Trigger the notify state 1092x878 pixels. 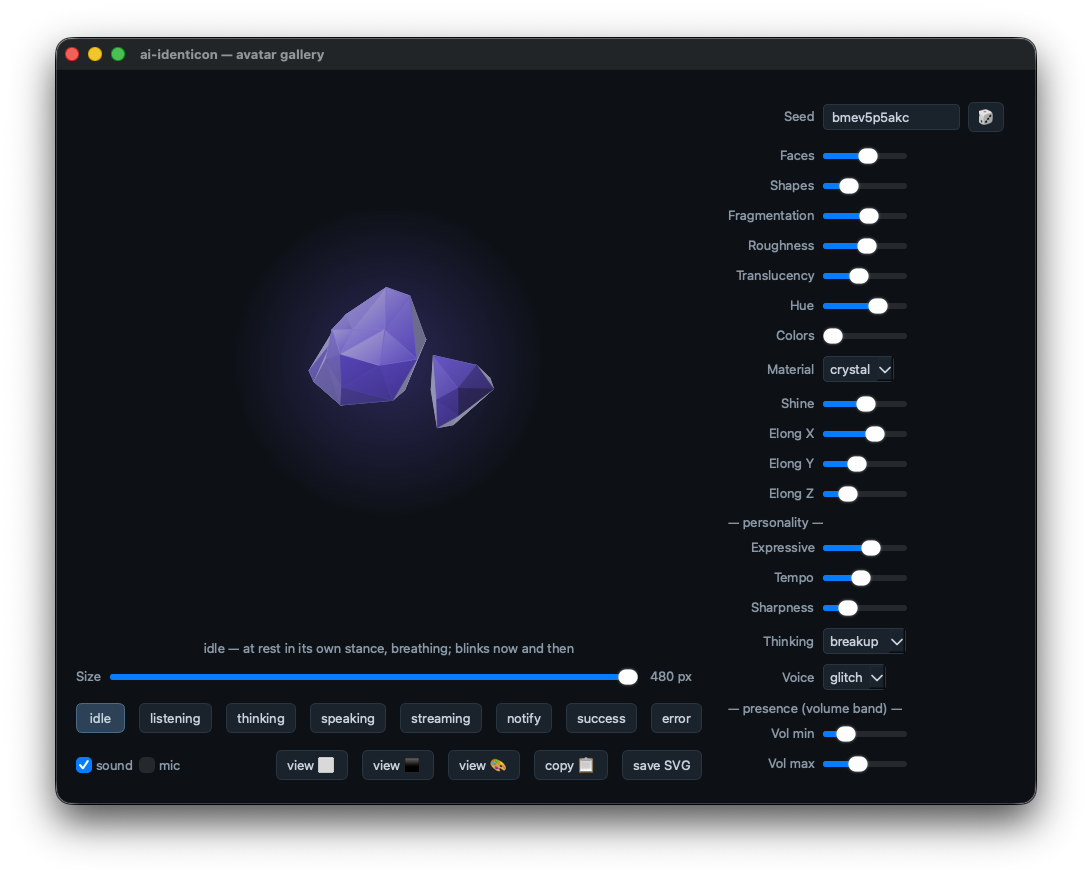coord(524,719)
